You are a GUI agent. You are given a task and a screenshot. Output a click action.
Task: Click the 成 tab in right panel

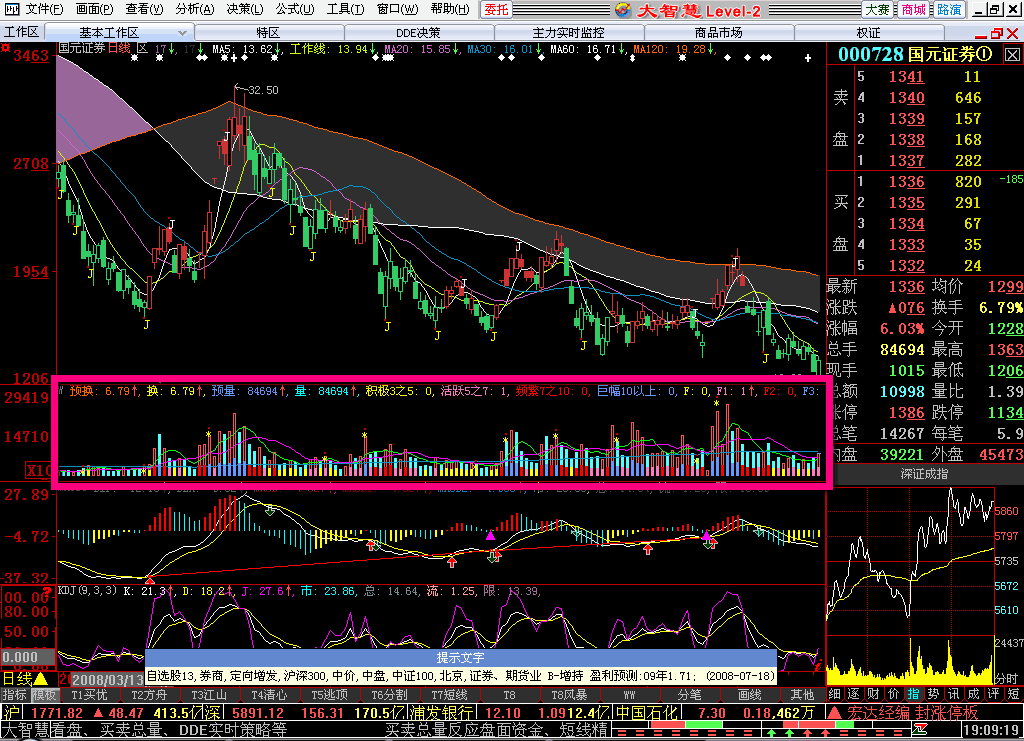[973, 694]
